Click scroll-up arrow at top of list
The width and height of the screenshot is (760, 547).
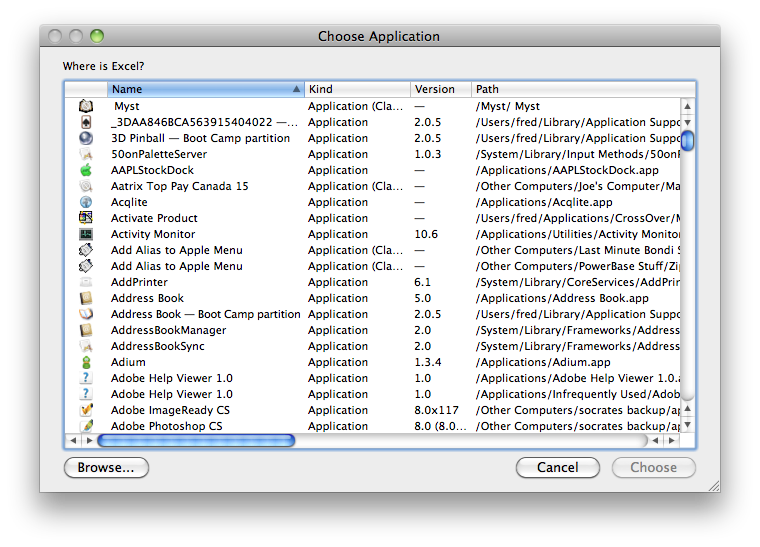click(688, 106)
